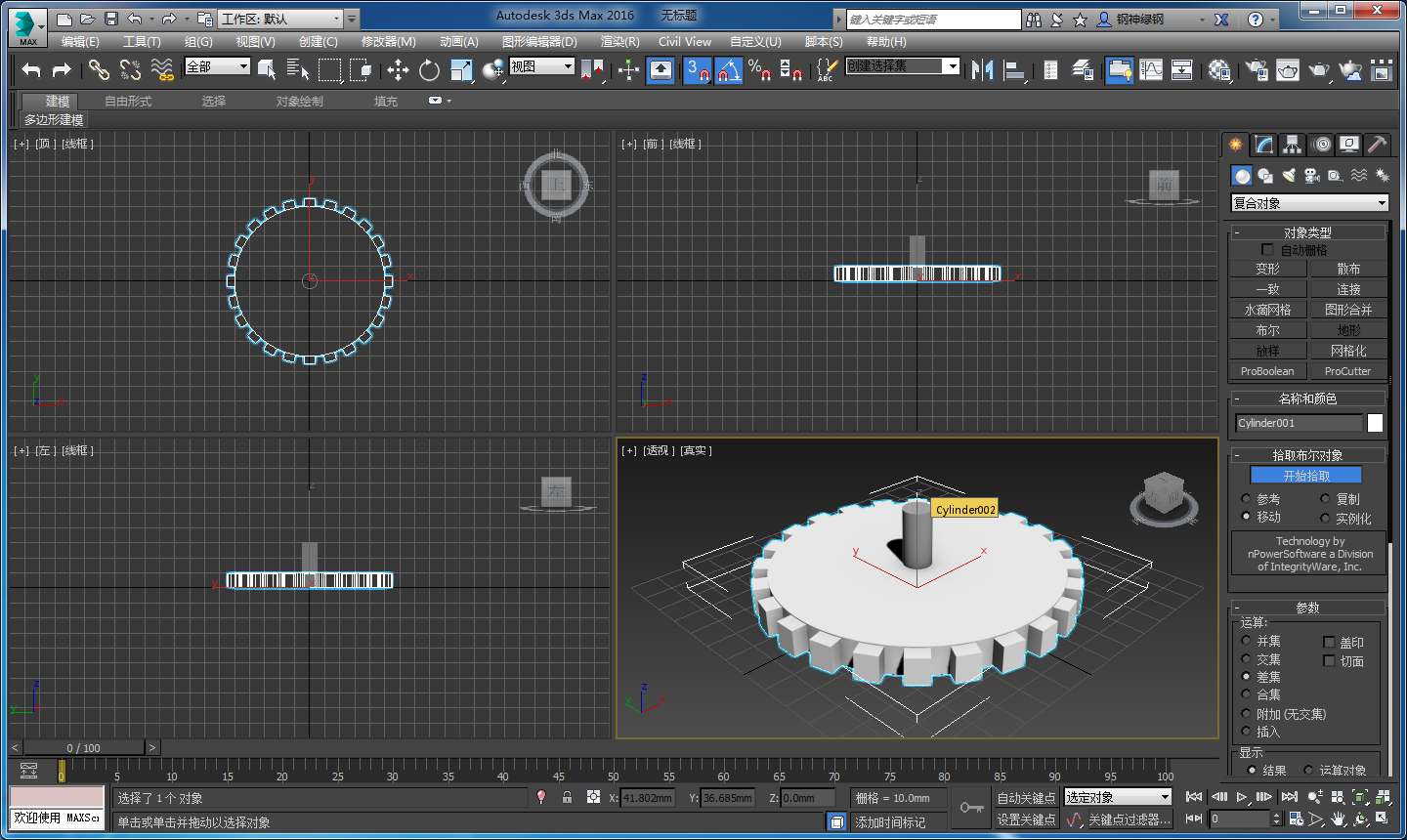Collapse the 参数 rollout
This screenshot has width=1407, height=840.
(x=1307, y=608)
